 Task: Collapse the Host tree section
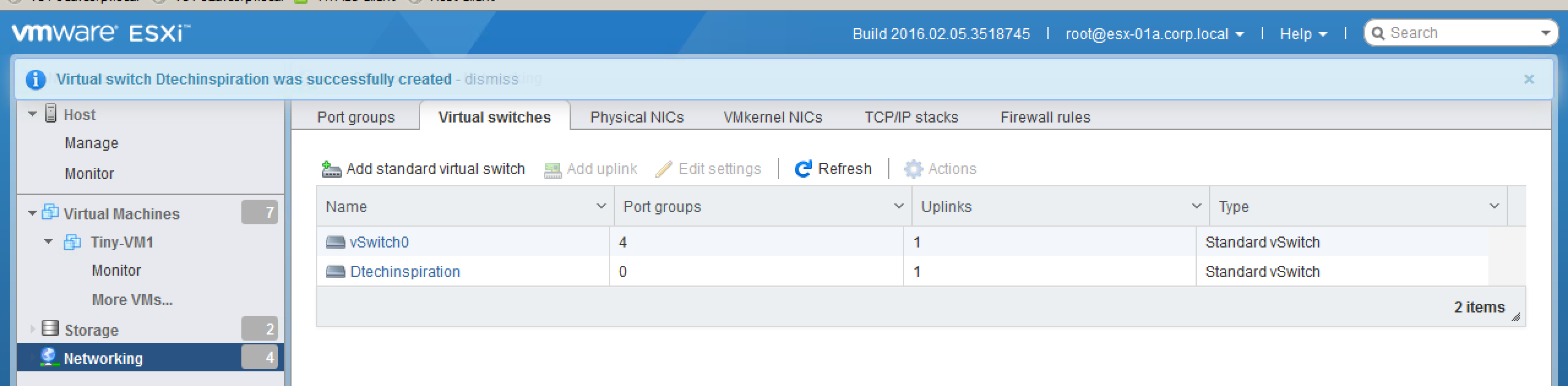coord(32,115)
